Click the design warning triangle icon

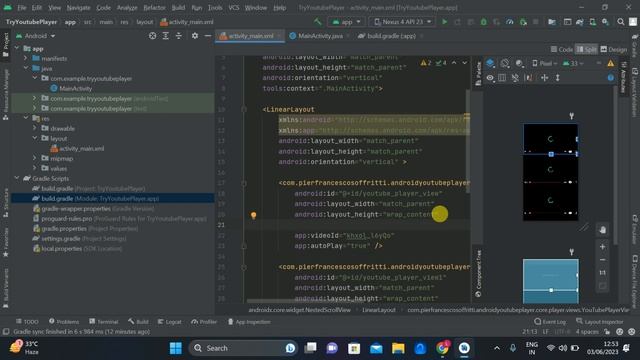point(611,63)
